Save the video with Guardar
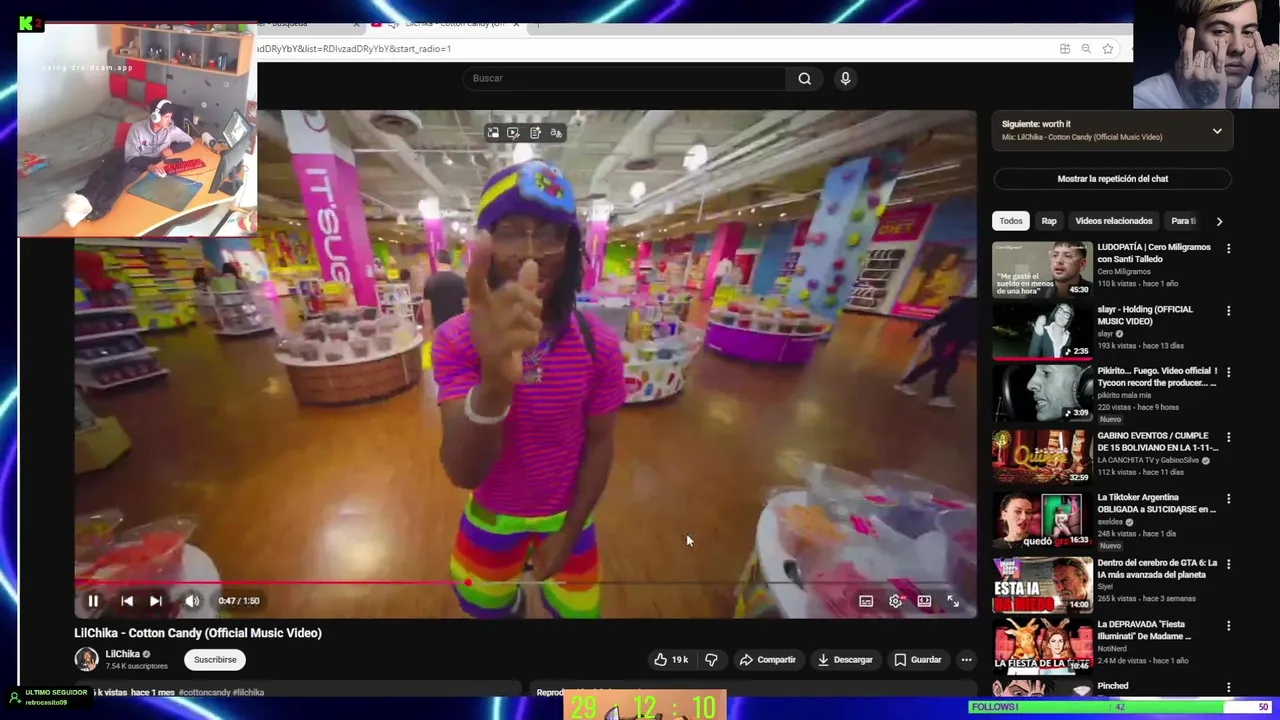This screenshot has width=1280, height=720. pos(918,660)
